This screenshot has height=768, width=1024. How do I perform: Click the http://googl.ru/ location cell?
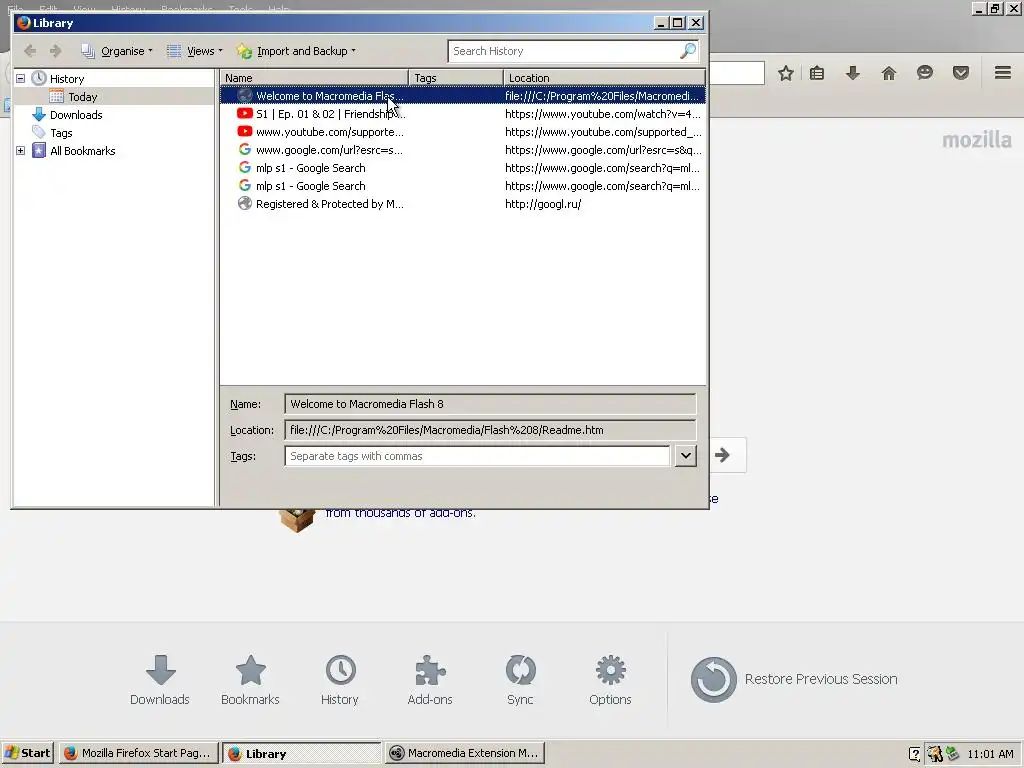[x=543, y=204]
